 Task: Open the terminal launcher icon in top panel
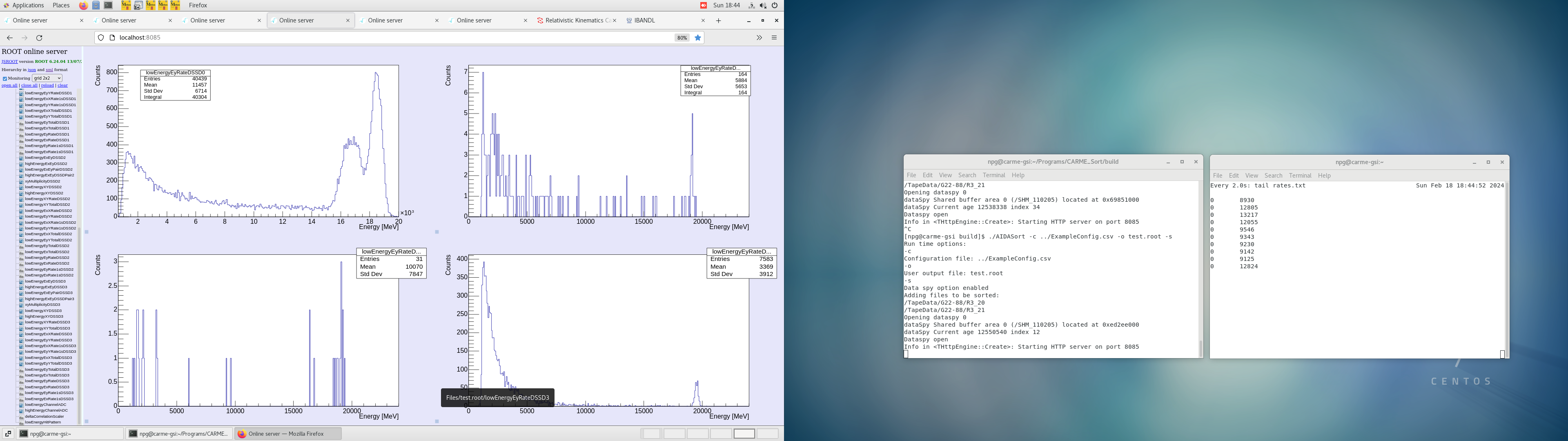click(108, 5)
